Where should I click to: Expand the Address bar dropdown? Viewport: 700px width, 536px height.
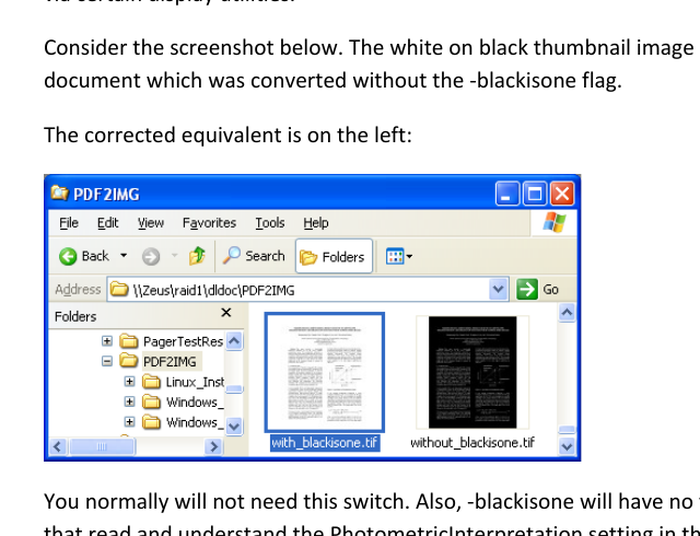pos(498,290)
